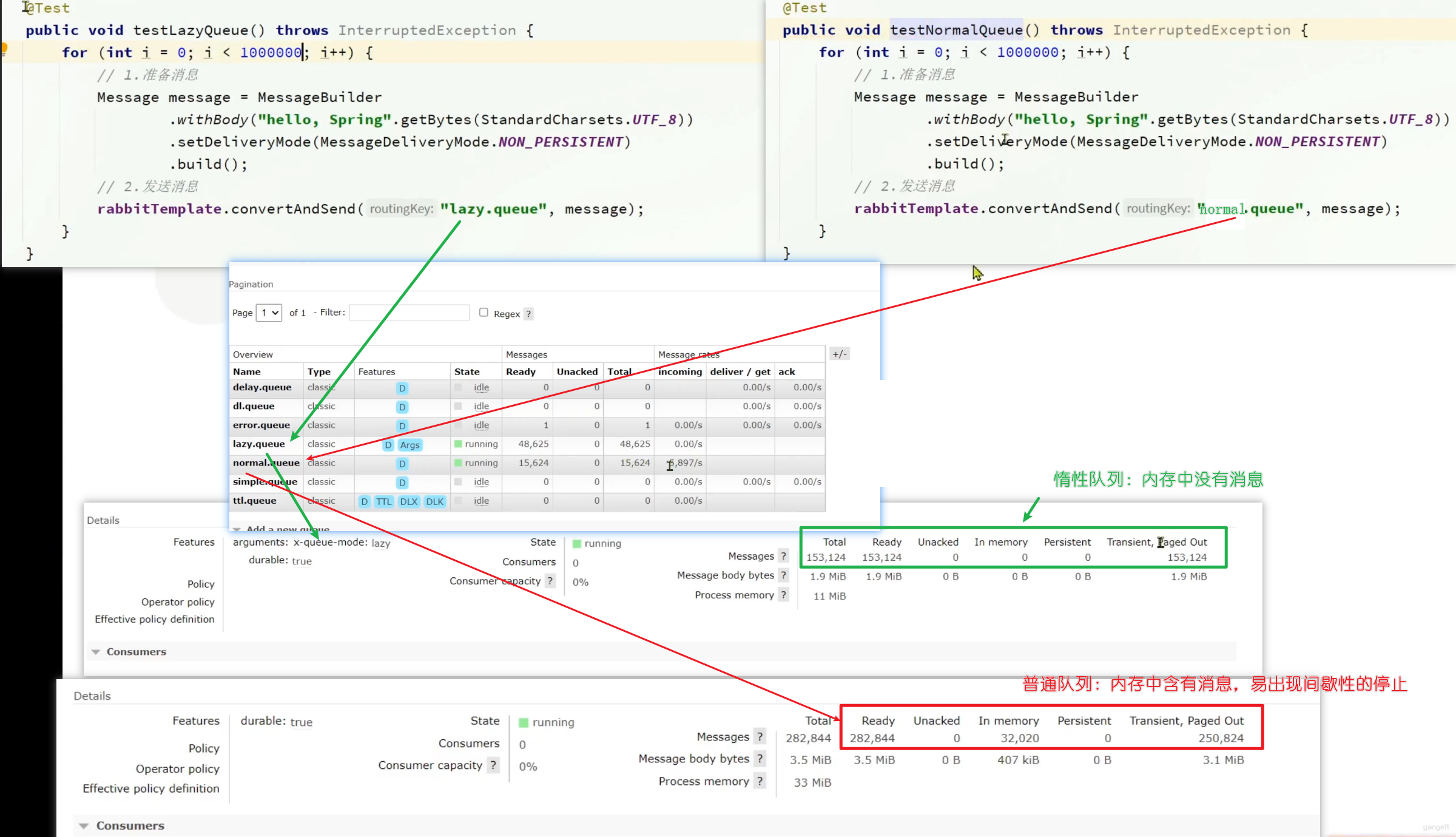Click the 407 kiB in-memory body bytes value
The image size is (1456, 837).
pos(1018,760)
